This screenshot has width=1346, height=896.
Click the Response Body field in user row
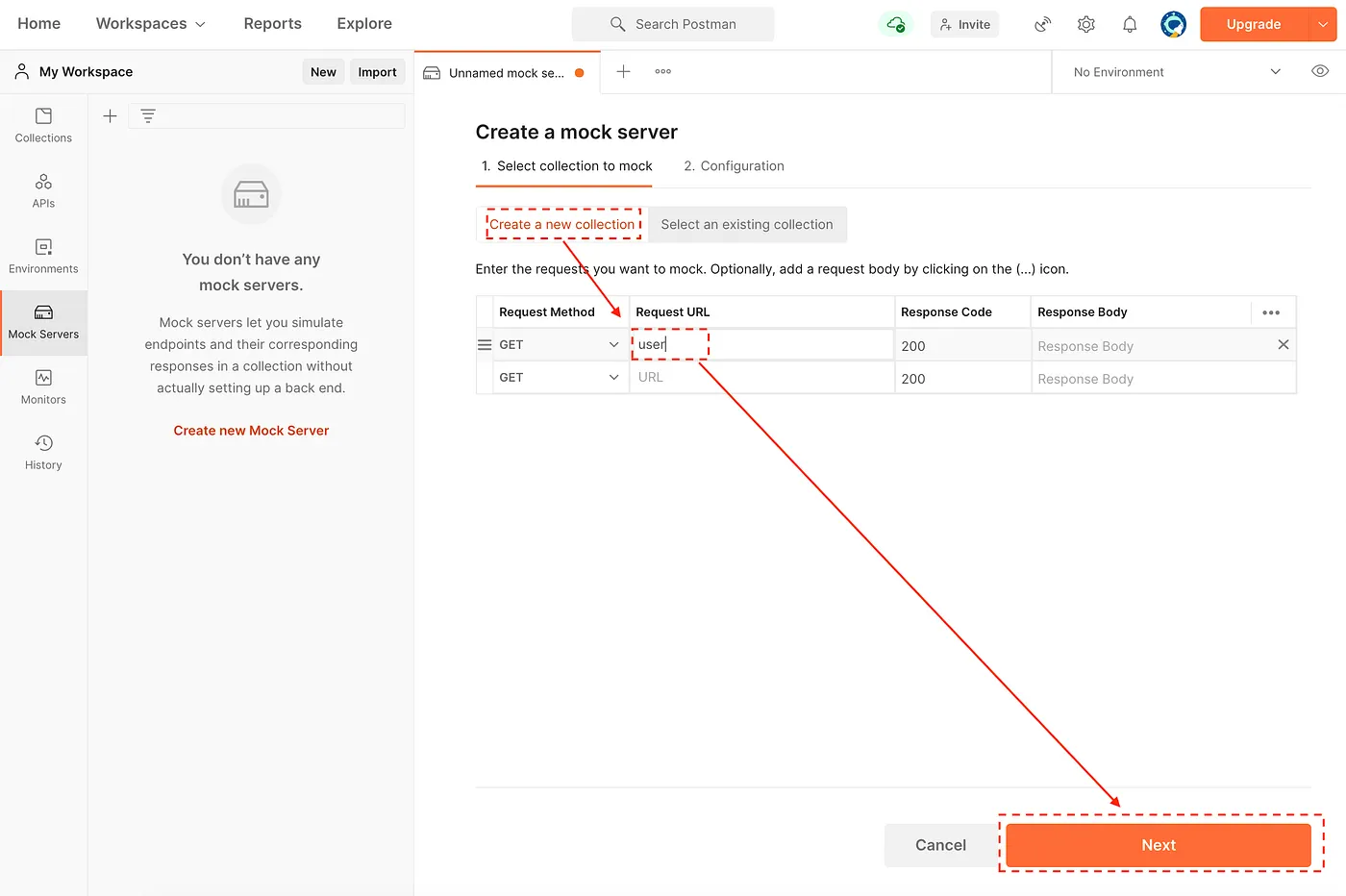1151,346
